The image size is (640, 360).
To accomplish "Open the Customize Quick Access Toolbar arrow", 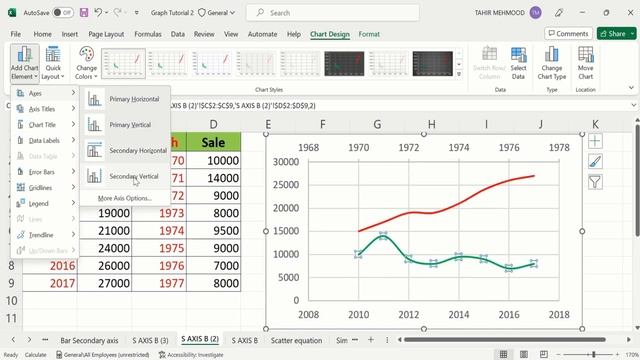I will coord(136,13).
